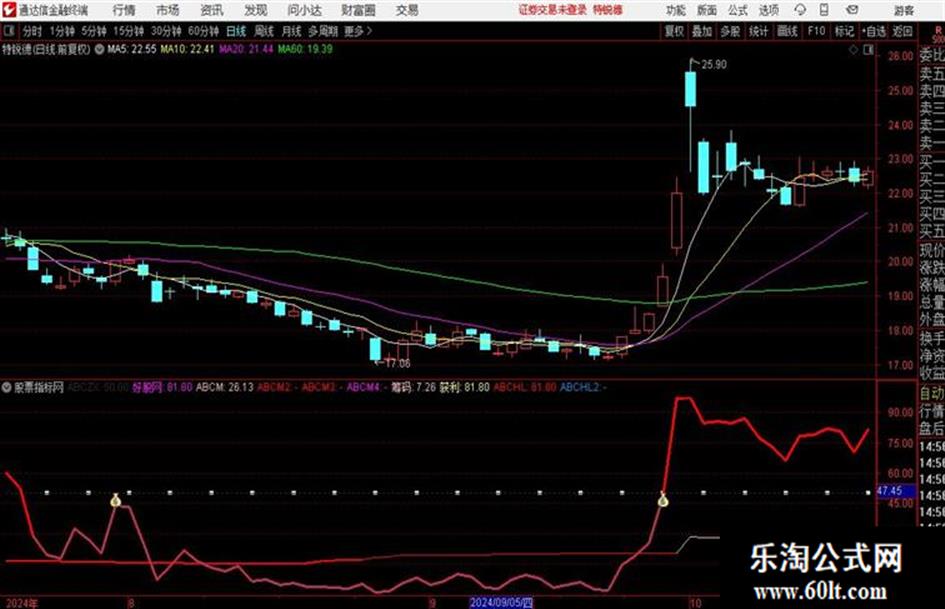Open the 交易 menu

click(407, 10)
